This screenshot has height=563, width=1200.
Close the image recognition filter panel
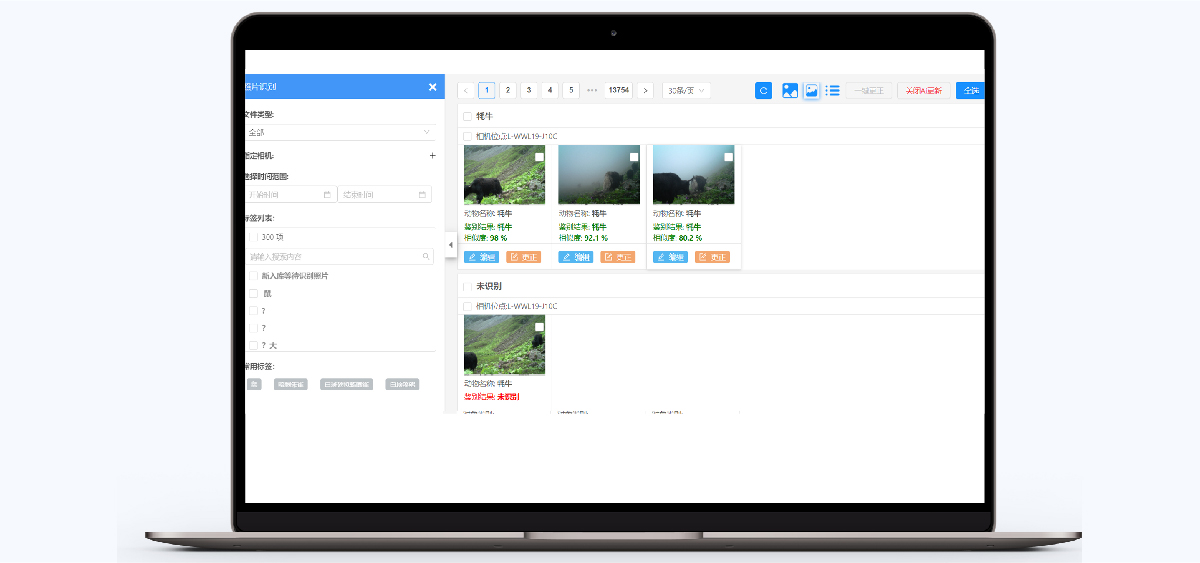pos(432,87)
